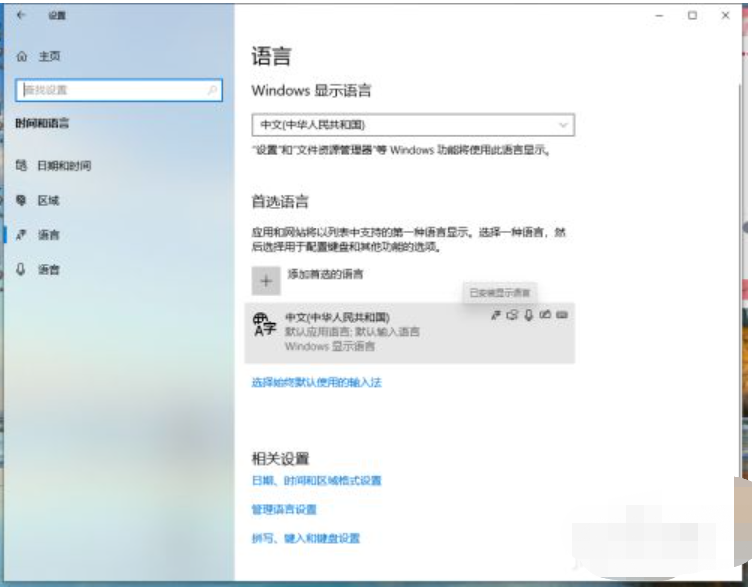Click the 中文 language A字 icon

[264, 325]
